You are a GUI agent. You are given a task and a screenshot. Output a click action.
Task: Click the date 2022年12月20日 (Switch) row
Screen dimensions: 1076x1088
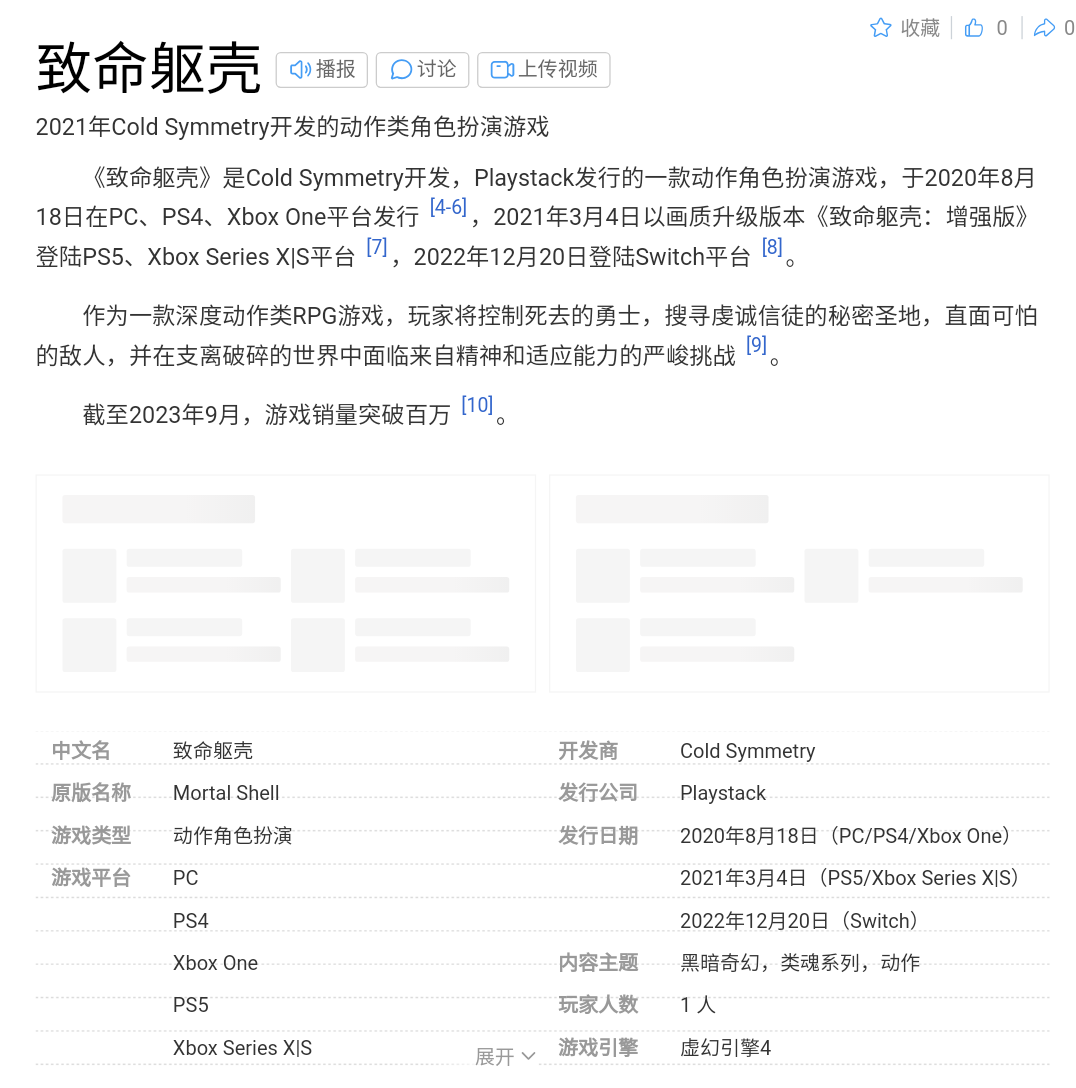(799, 921)
